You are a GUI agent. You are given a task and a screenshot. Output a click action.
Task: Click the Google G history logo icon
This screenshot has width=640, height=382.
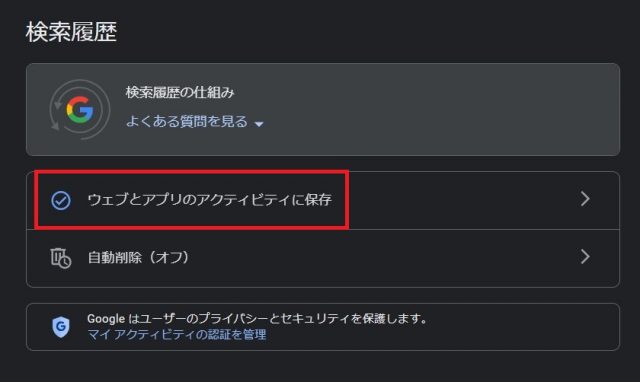coord(80,110)
